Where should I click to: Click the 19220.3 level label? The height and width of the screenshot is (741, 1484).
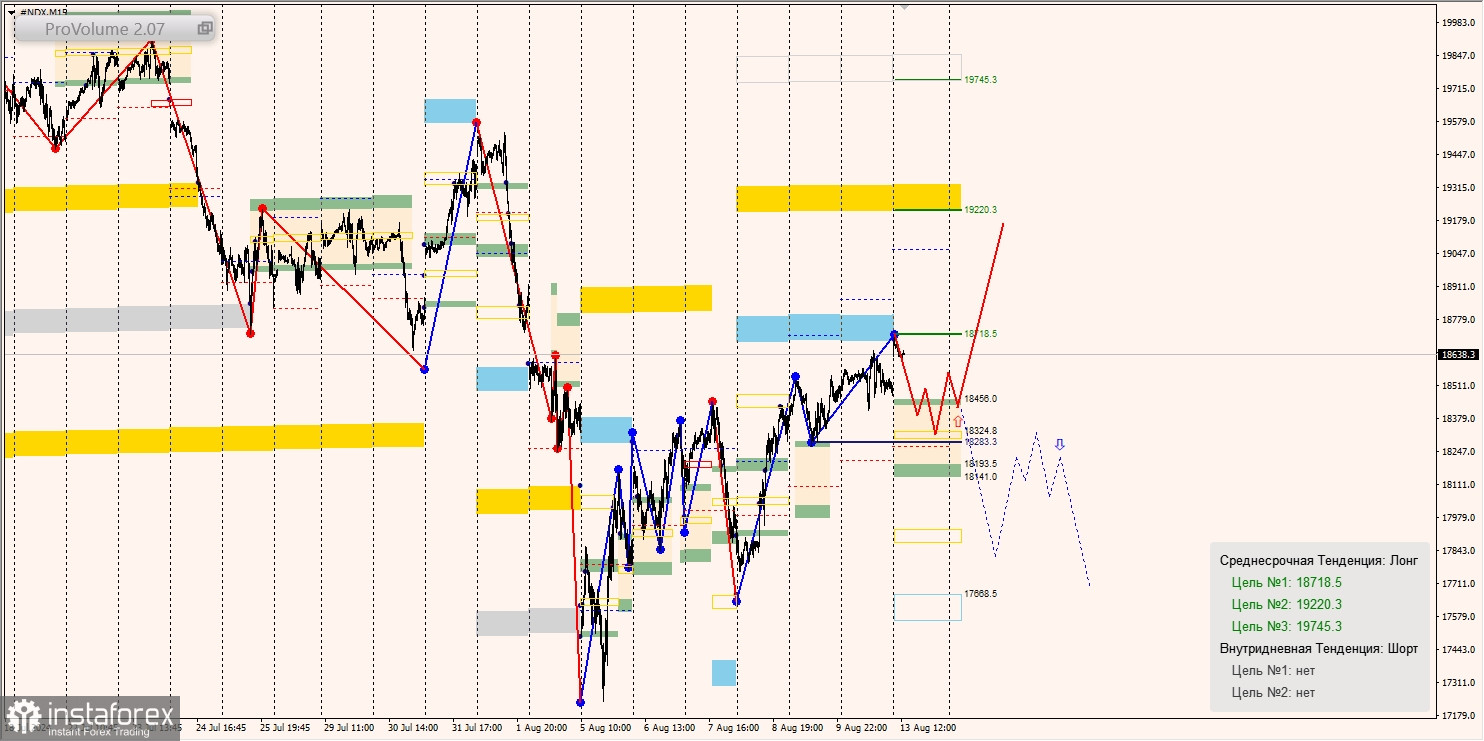pos(980,210)
